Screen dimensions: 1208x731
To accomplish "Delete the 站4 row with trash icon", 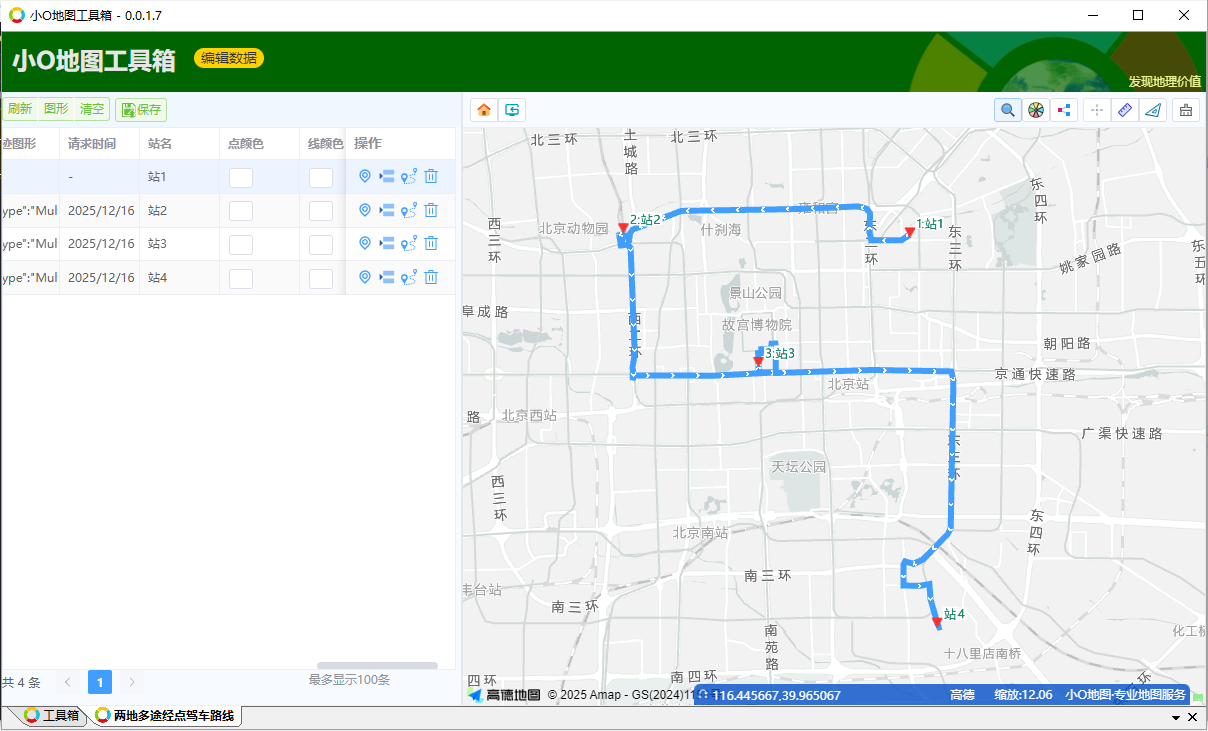I will (x=431, y=277).
